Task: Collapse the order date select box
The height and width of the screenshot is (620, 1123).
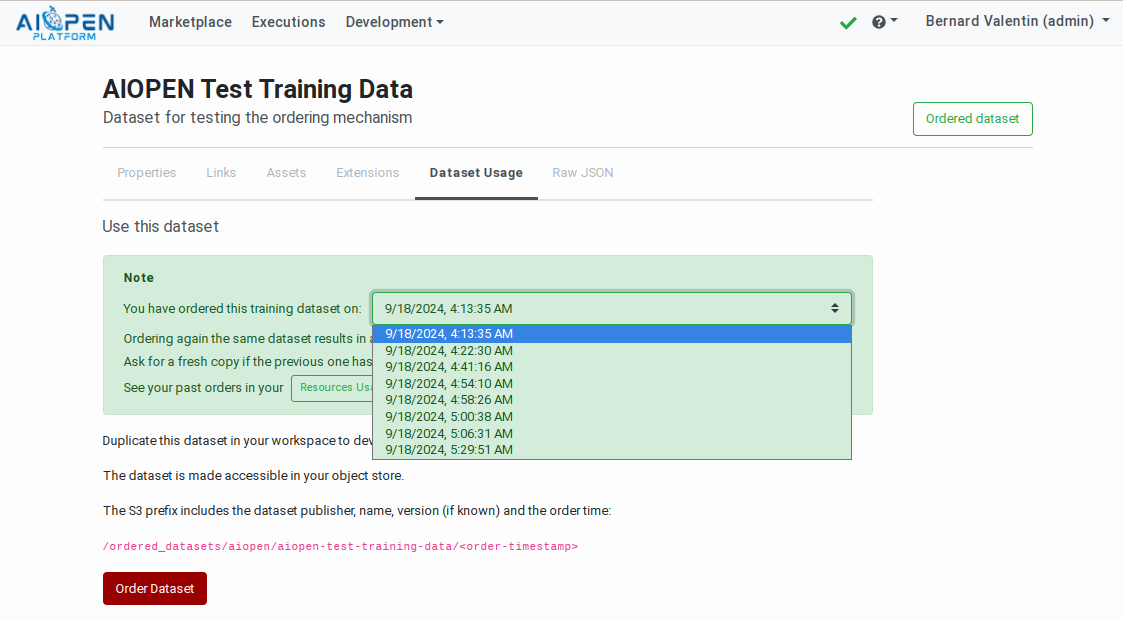Action: [x=612, y=308]
